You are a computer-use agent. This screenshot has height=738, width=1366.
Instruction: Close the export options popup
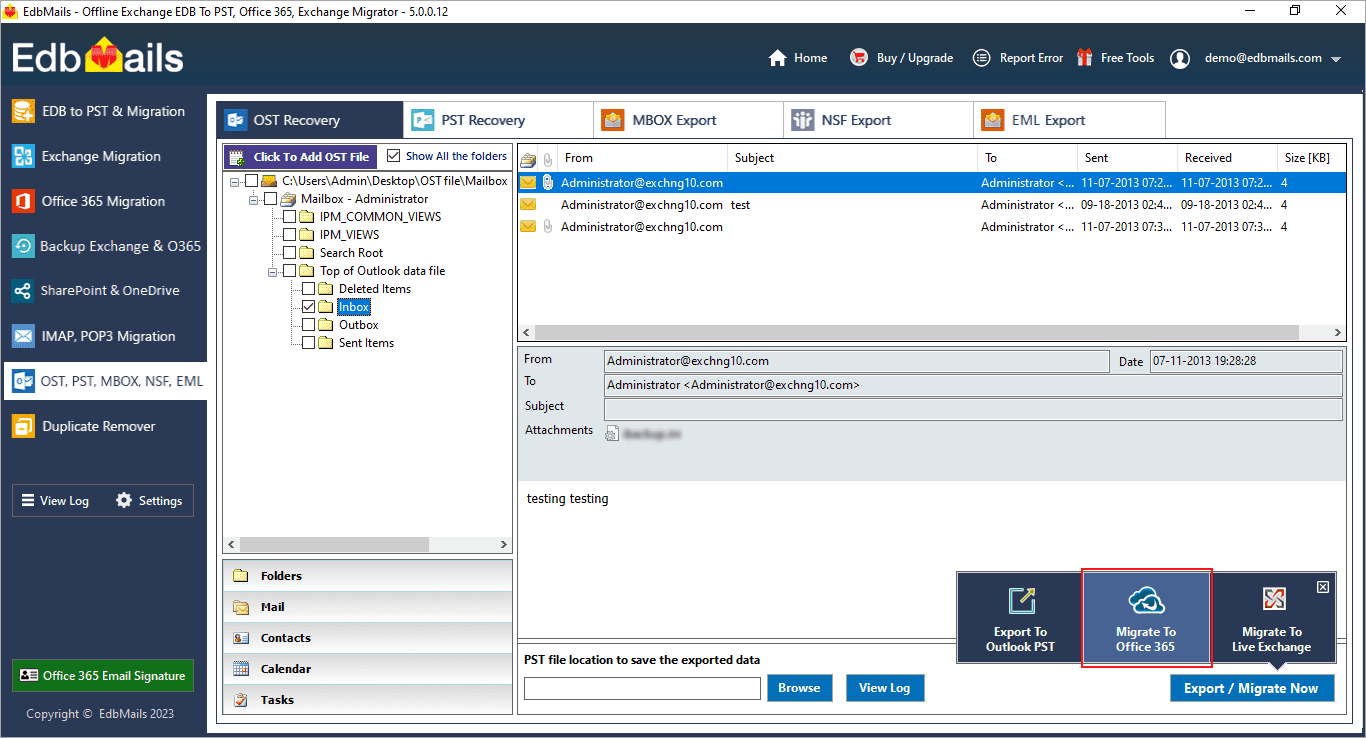[1323, 587]
